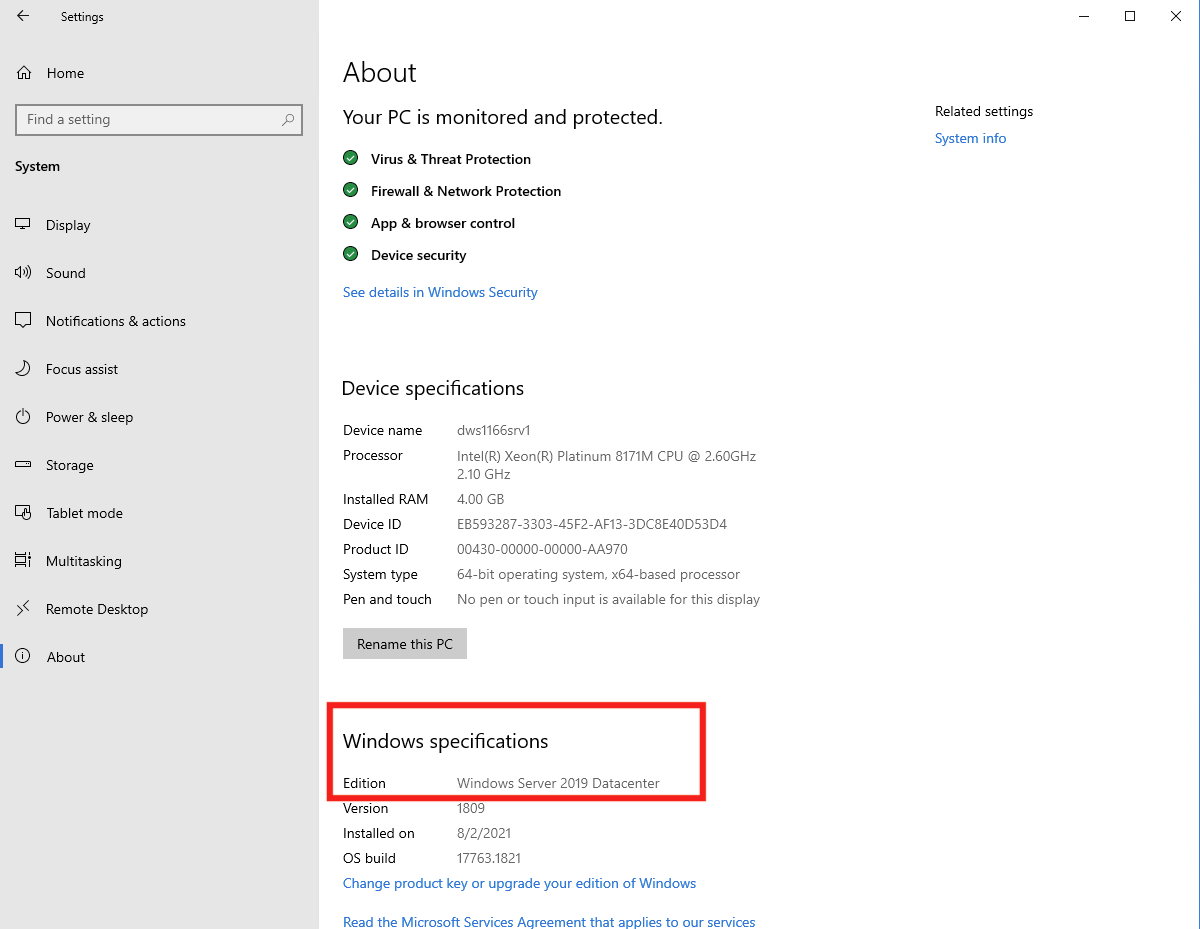The width and height of the screenshot is (1200, 929).
Task: Select Multitasking in the sidebar
Action: [x=159, y=561]
